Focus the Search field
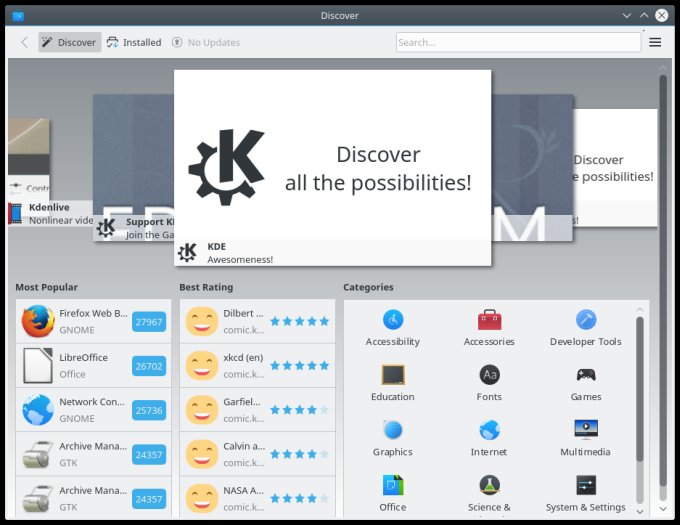The width and height of the screenshot is (680, 525). [518, 42]
